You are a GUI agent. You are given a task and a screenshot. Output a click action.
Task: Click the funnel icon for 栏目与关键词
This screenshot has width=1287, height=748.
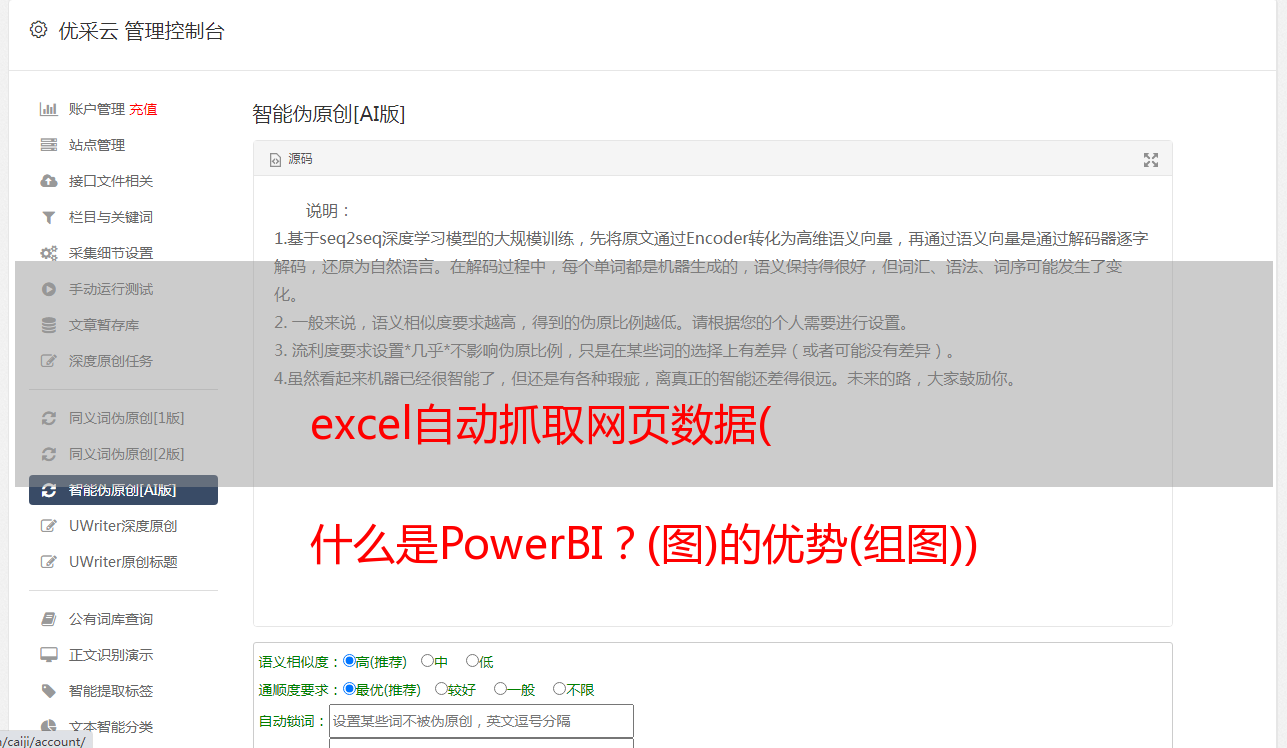pos(48,217)
